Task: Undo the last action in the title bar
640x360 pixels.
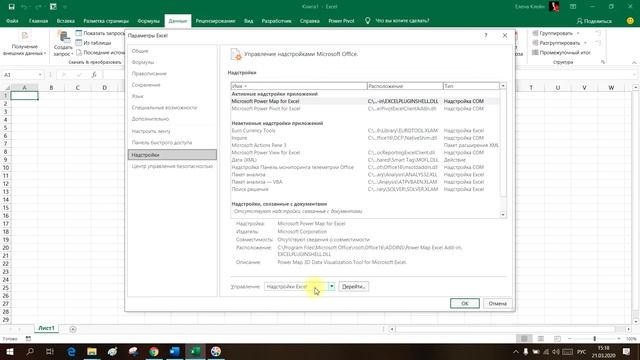Action: coord(24,7)
